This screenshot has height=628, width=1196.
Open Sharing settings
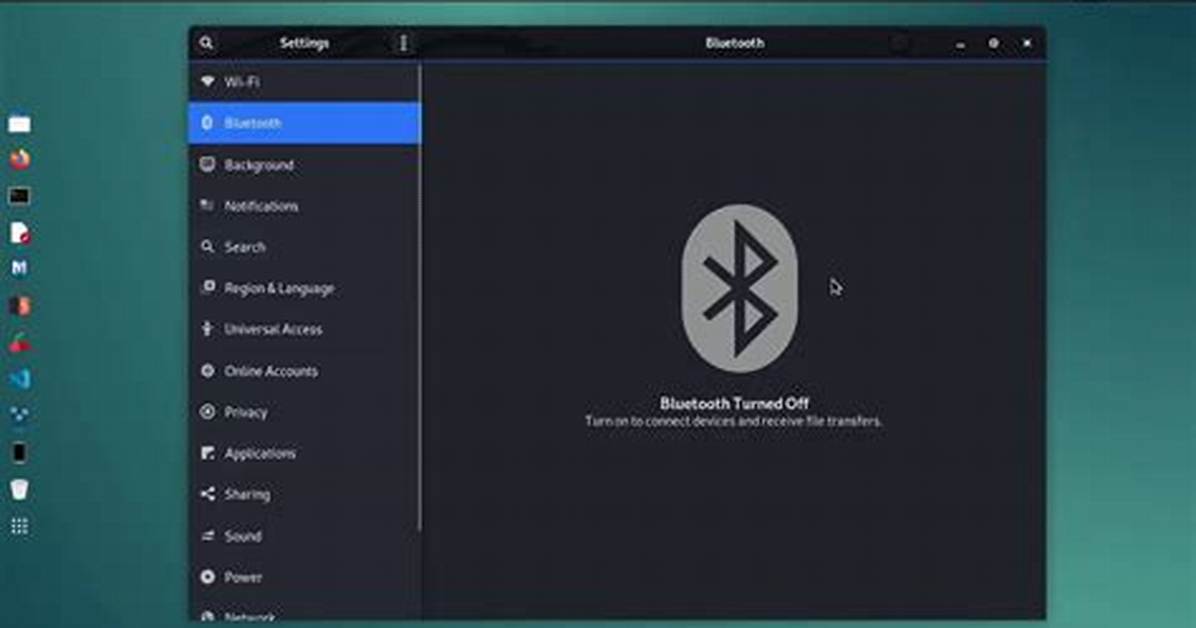point(304,494)
